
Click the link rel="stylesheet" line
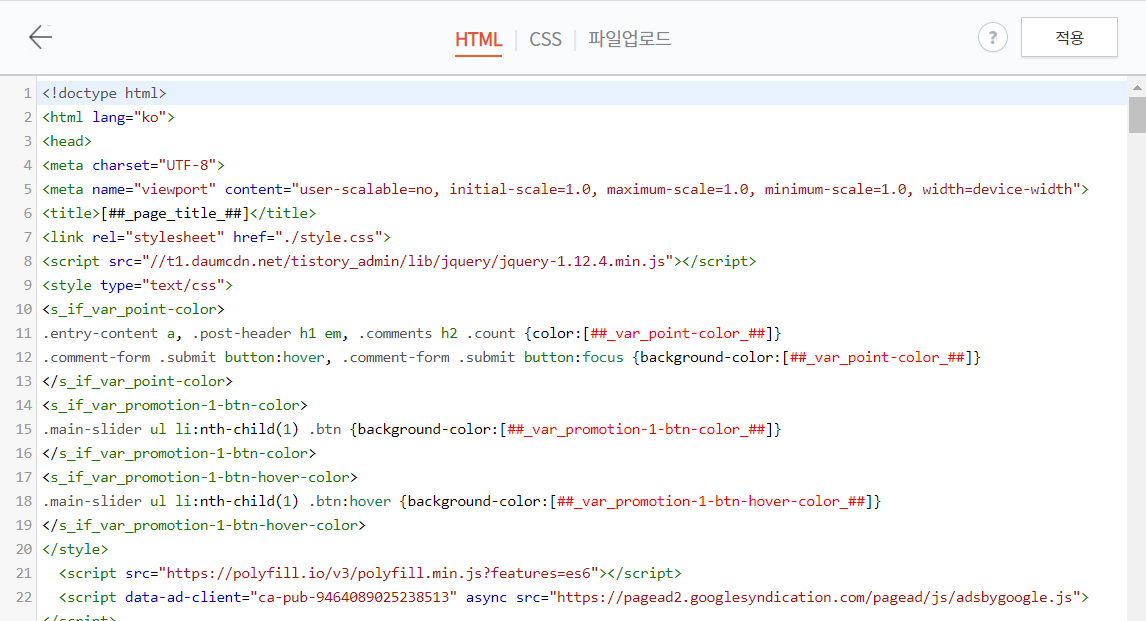(x=216, y=237)
